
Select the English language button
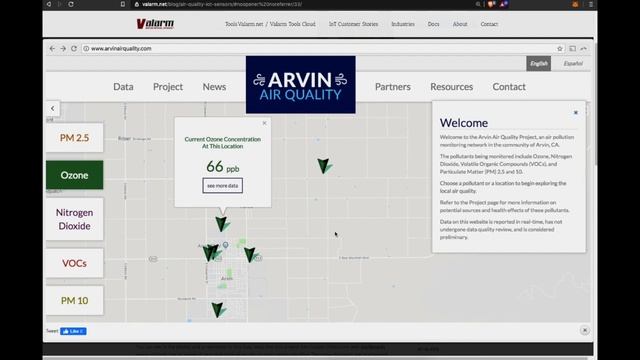[538, 63]
